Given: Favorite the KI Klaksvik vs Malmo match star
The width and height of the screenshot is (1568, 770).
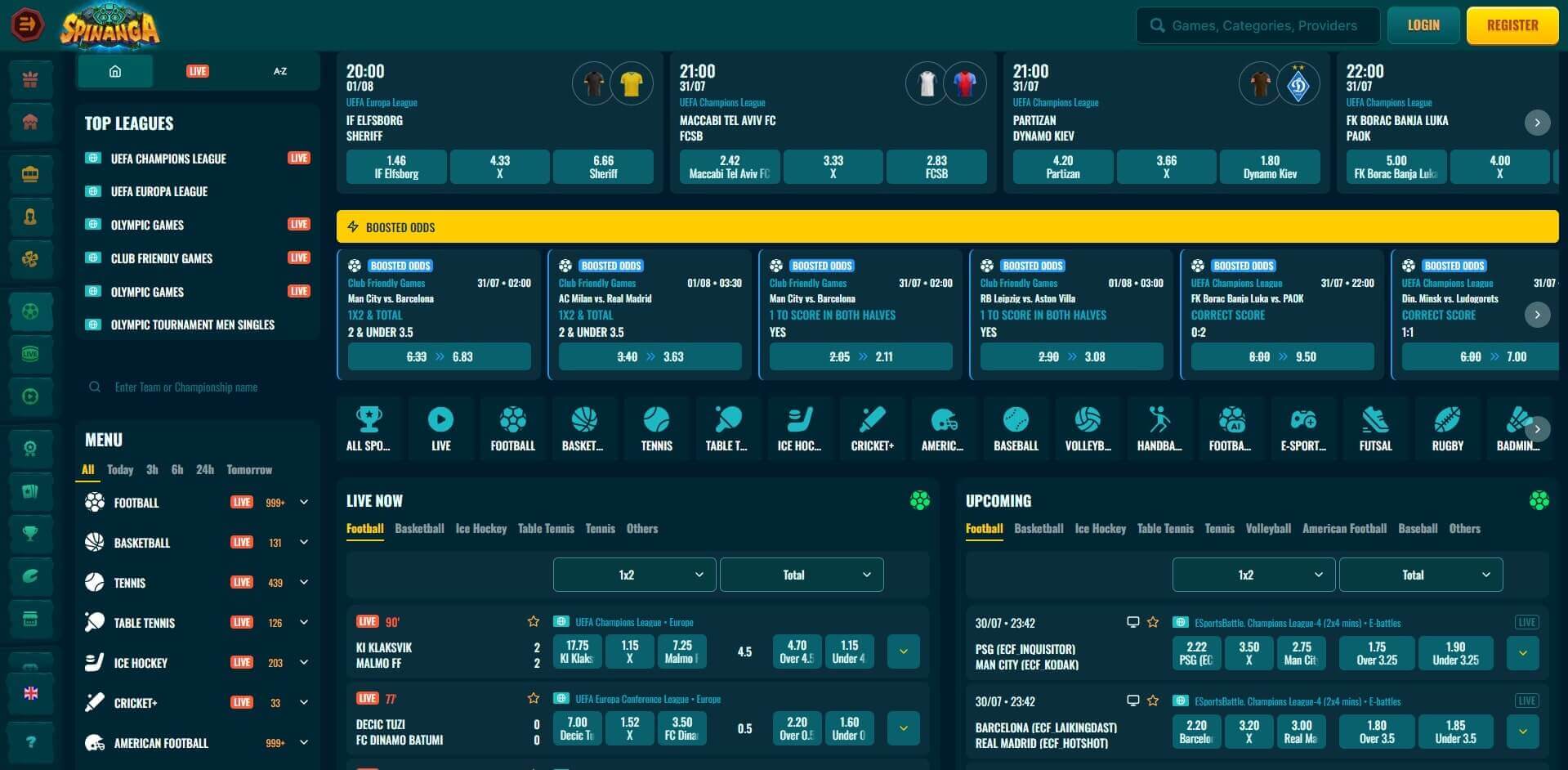Looking at the screenshot, I should pyautogui.click(x=534, y=622).
